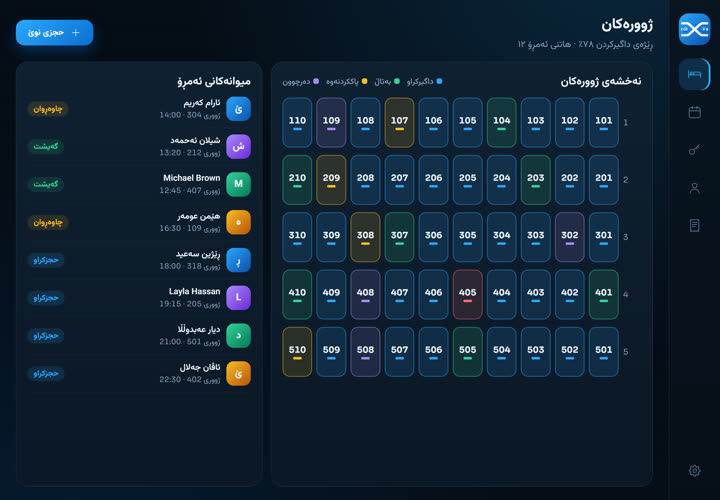Open the invoices (receipt) sidebar icon
The image size is (720, 500).
tap(694, 225)
